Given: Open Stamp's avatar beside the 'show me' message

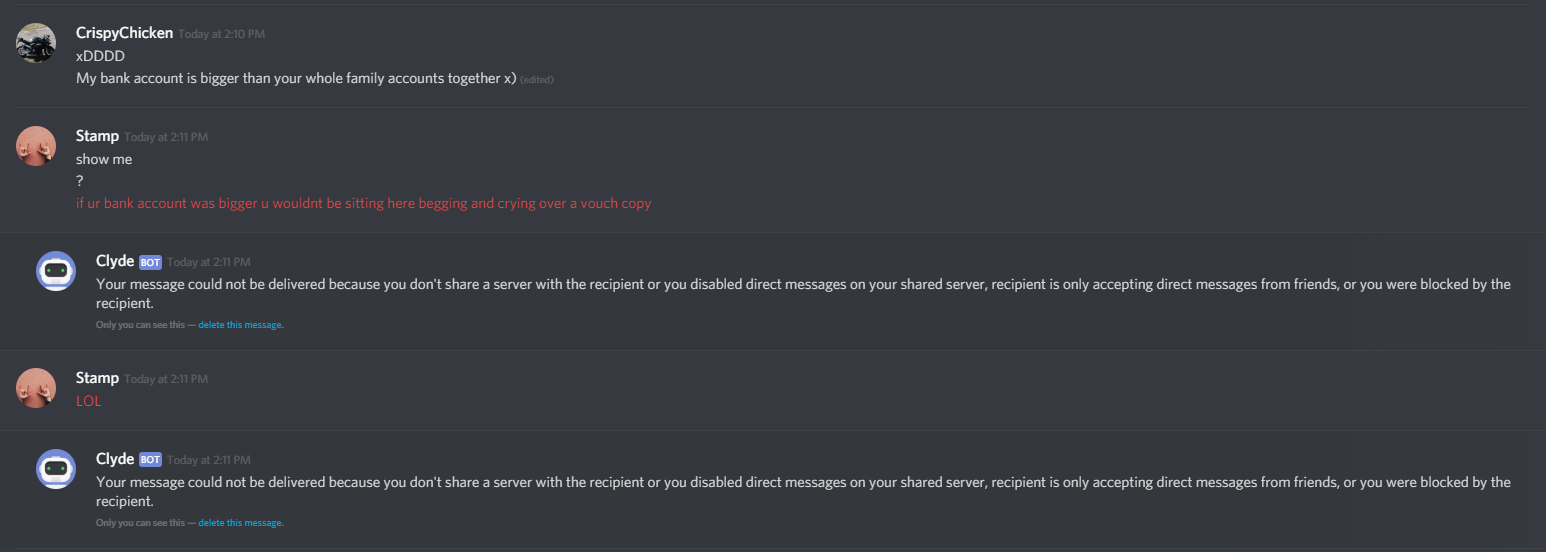Looking at the screenshot, I should pos(36,146).
